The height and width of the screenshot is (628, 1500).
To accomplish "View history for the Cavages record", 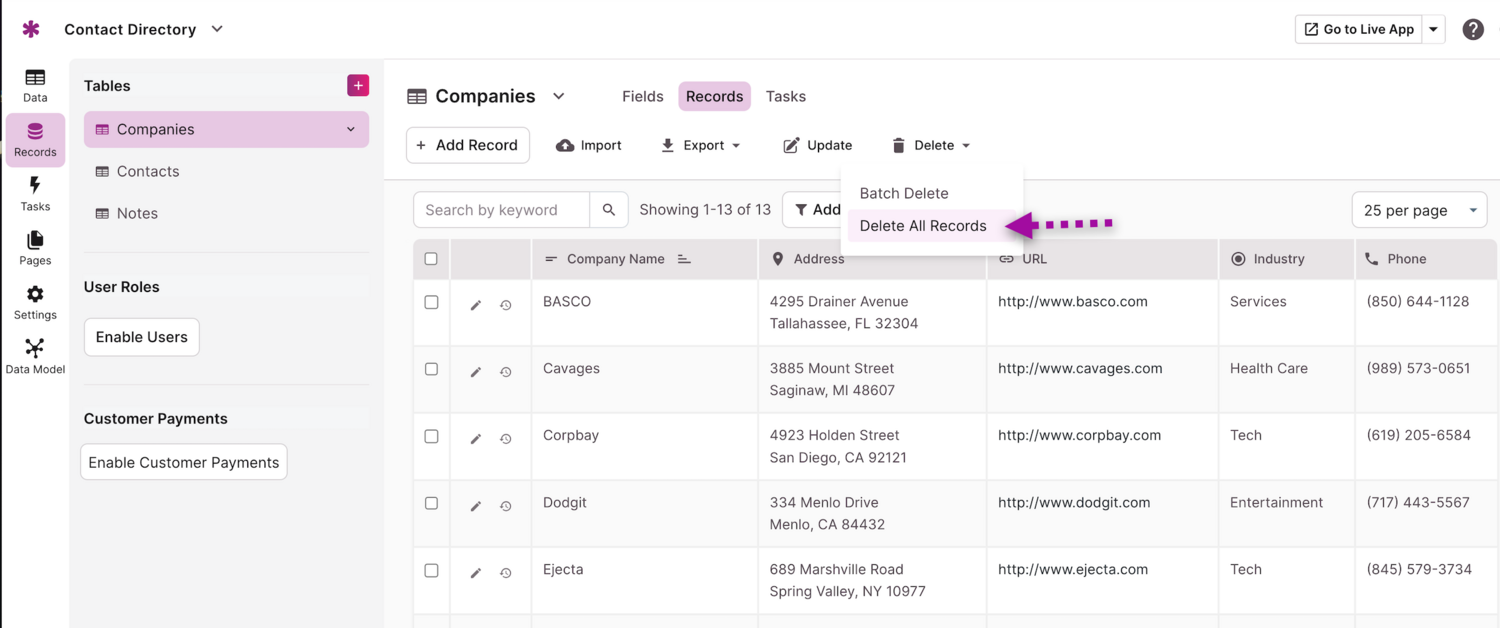I will 506,372.
